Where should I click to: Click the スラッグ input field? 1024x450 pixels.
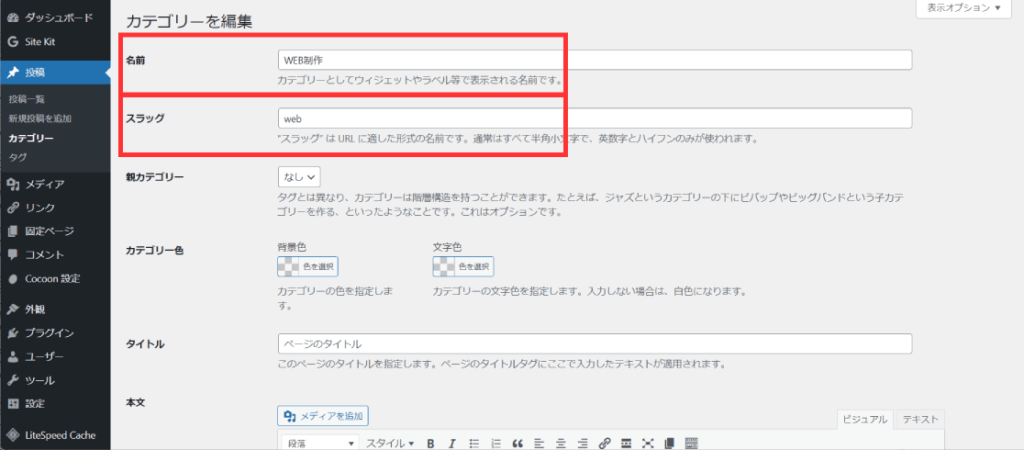coord(595,119)
